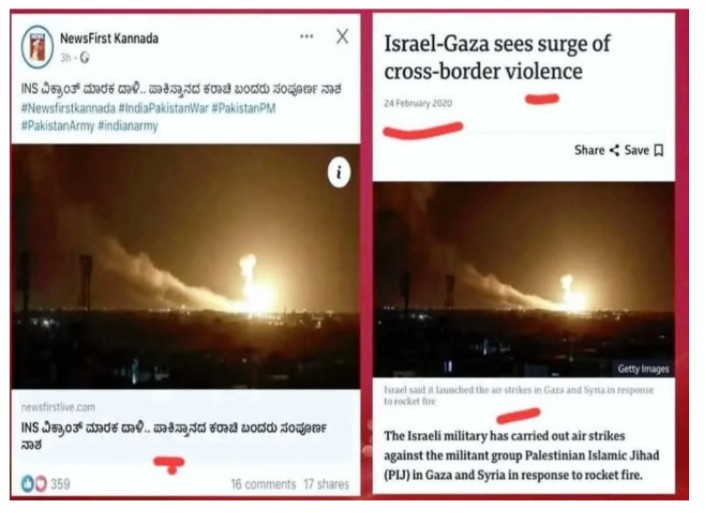Open the three-dot post options menu
706x513 pixels.
[x=307, y=36]
